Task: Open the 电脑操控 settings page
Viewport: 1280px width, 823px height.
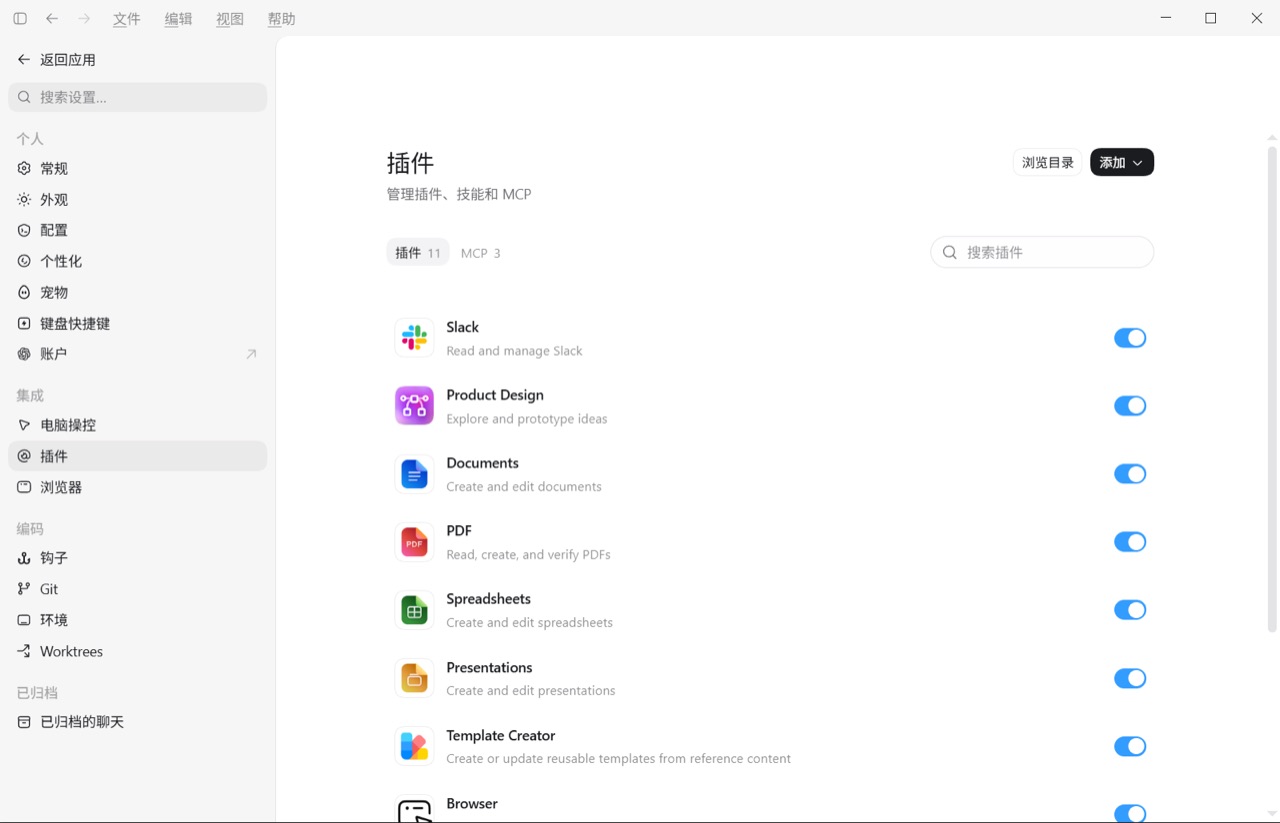Action: [138, 425]
